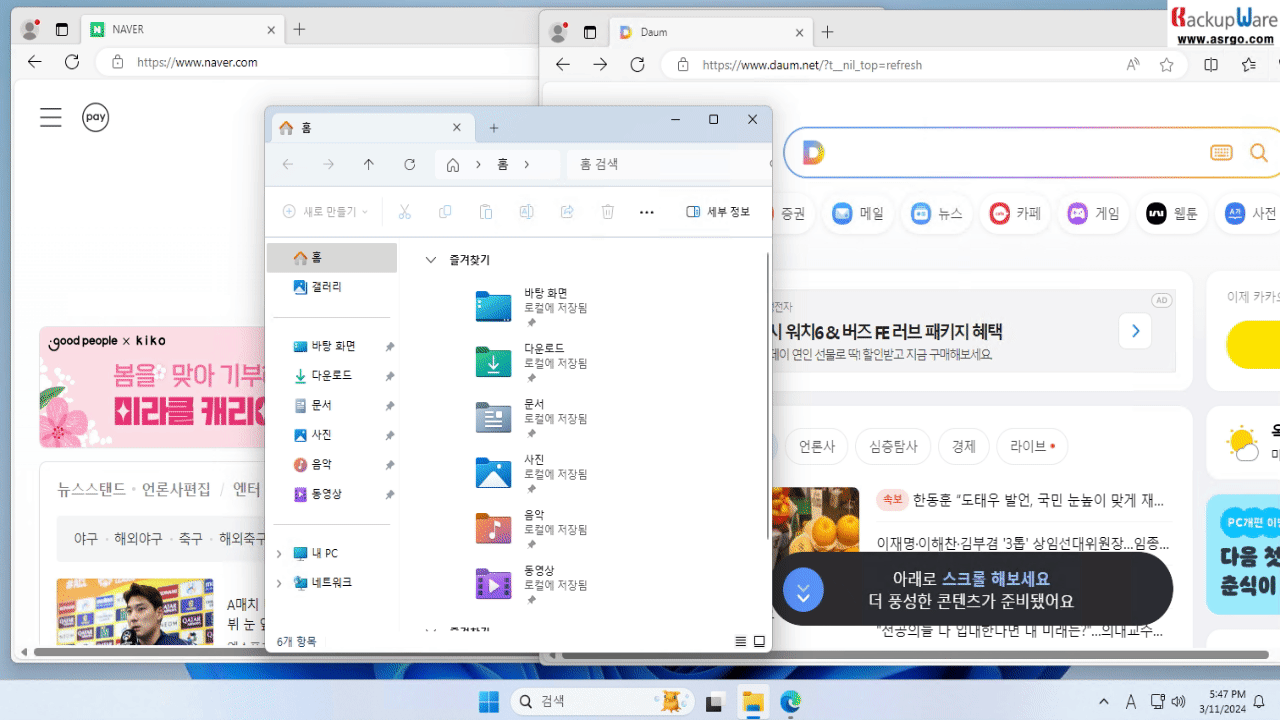Expand the chevron after 홈 in address bar
The image size is (1280, 720).
point(526,164)
